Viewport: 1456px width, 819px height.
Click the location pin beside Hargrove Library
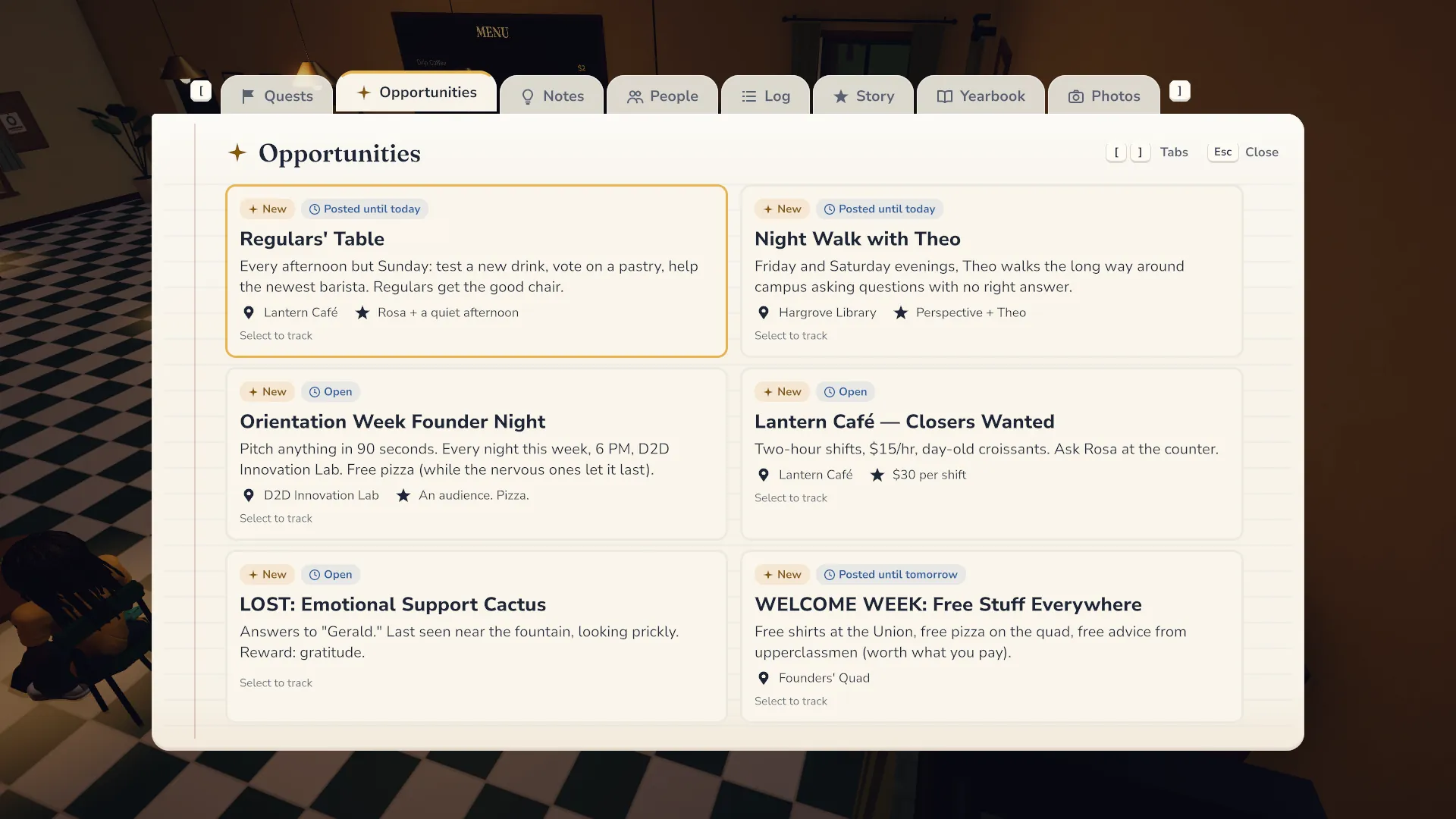click(763, 312)
